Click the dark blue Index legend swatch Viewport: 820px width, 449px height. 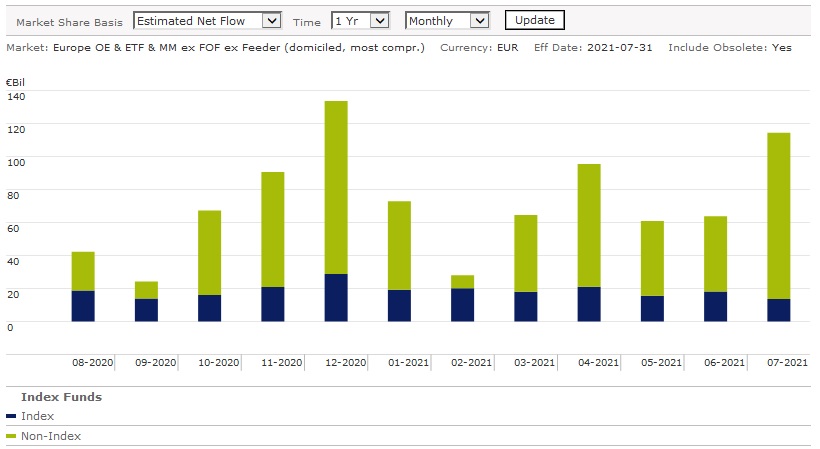coord(11,416)
